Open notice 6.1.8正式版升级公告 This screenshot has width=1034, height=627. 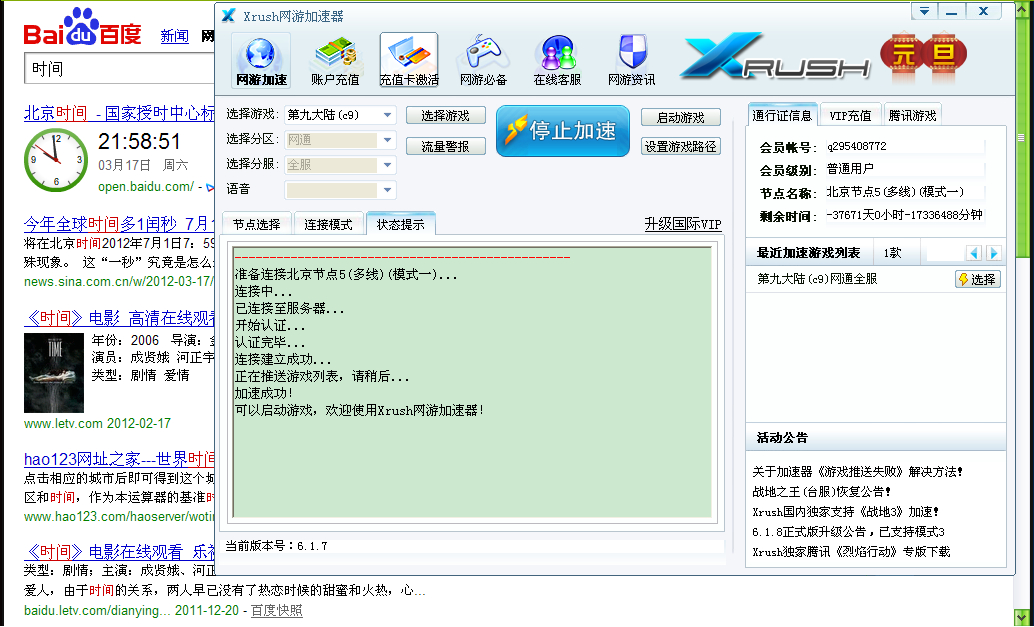coord(849,531)
